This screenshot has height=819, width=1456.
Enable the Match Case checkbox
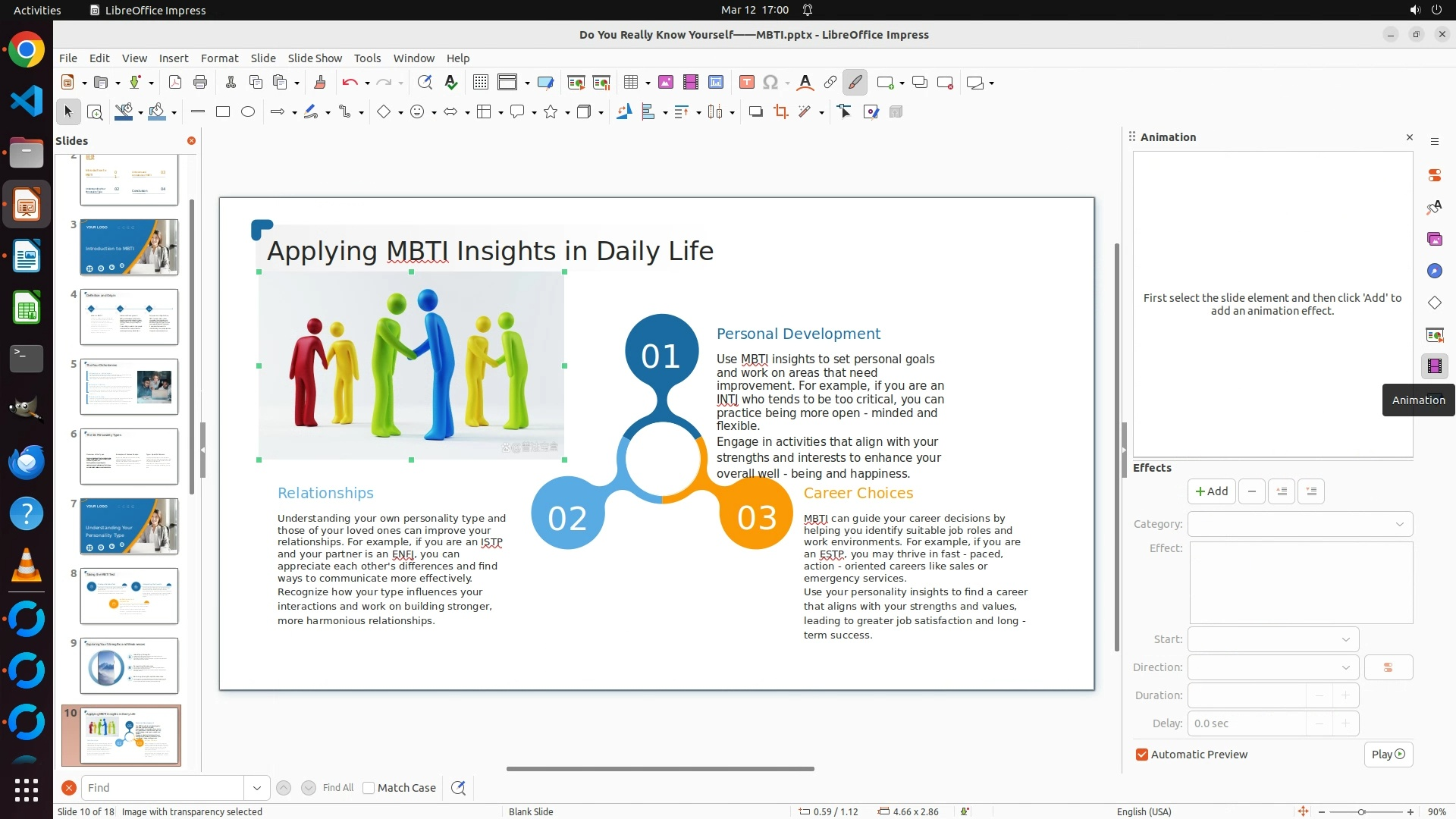(369, 788)
